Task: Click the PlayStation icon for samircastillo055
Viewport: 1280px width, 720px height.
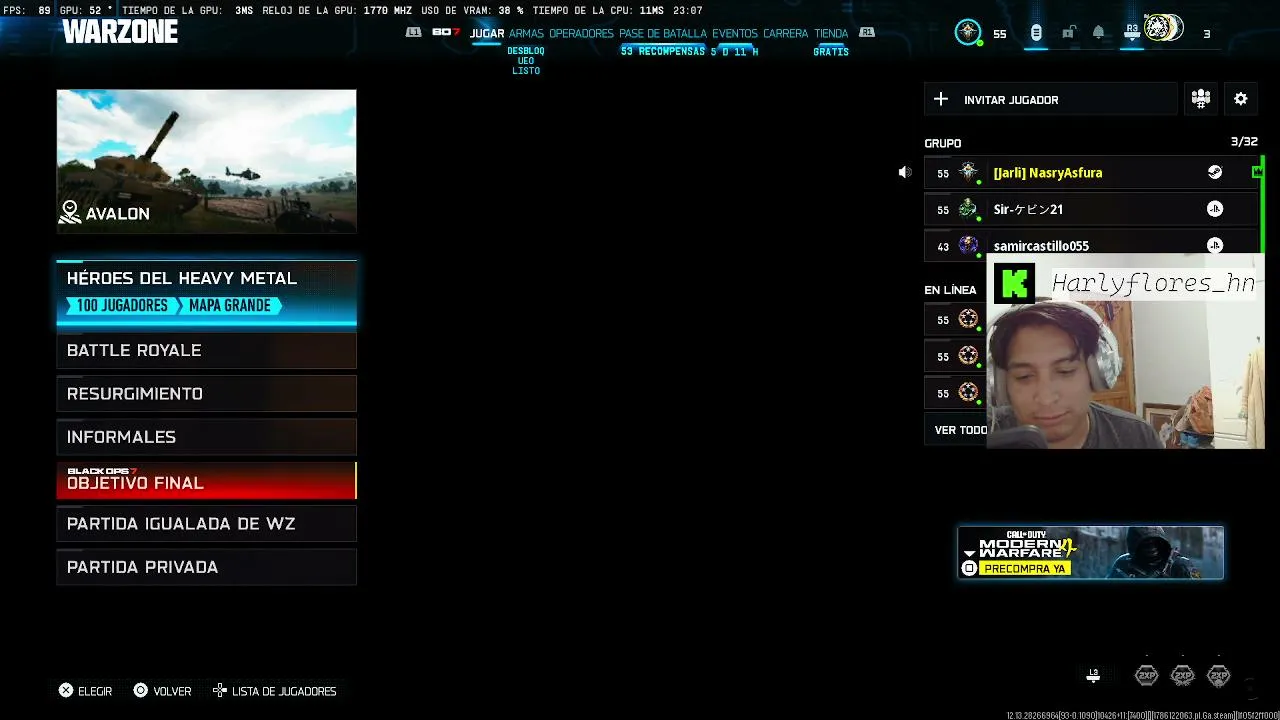Action: (x=1215, y=245)
